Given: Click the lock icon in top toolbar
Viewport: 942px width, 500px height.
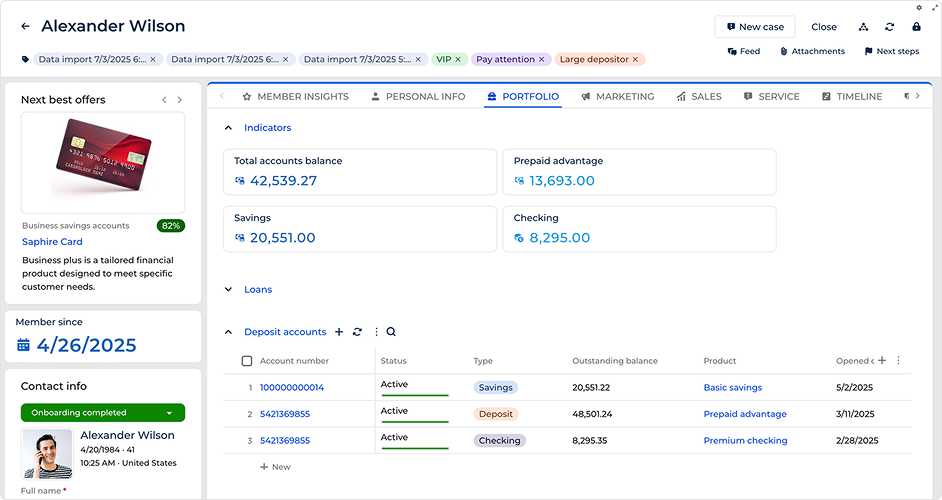Looking at the screenshot, I should pos(916,27).
